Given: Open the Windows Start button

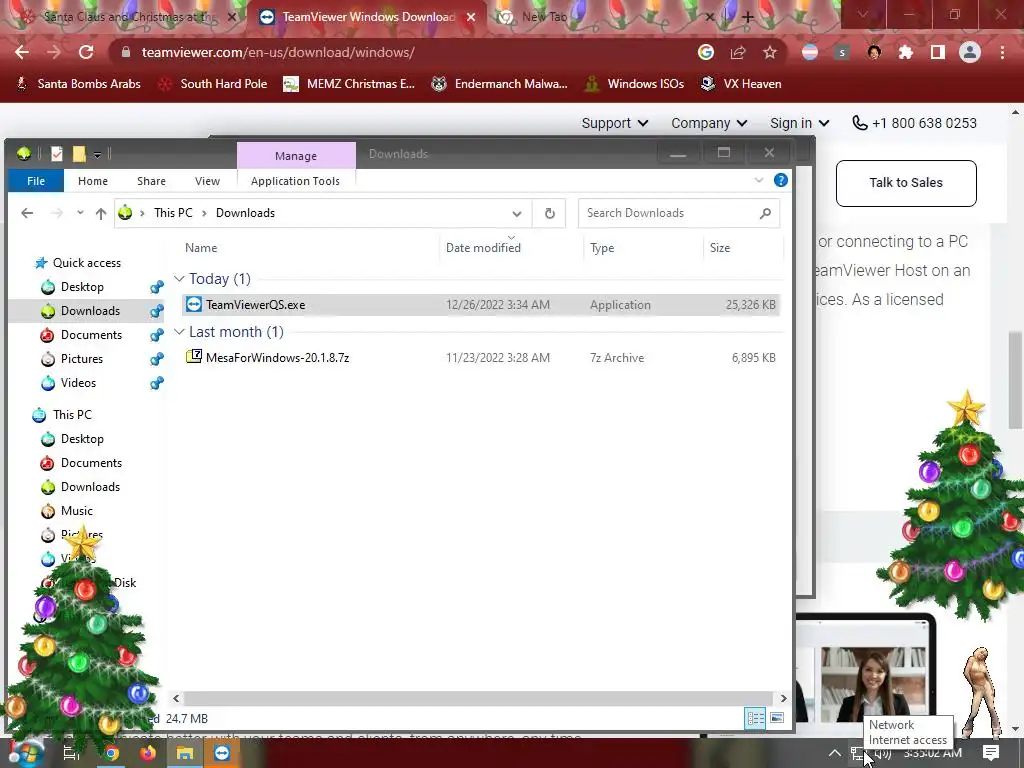Looking at the screenshot, I should click(x=26, y=753).
